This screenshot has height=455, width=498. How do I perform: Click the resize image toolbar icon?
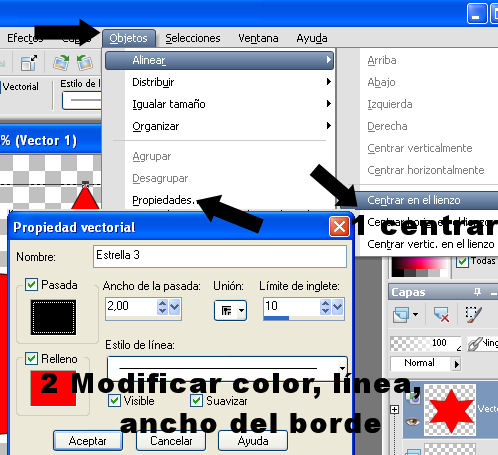[x=29, y=63]
